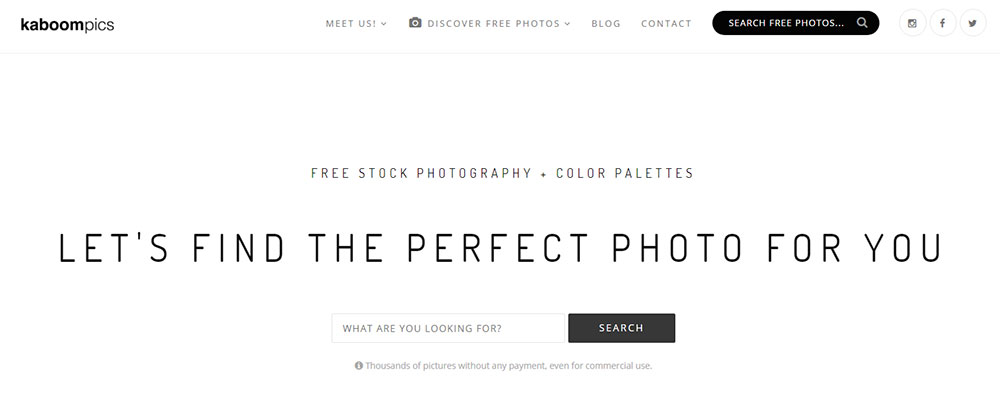Image resolution: width=1000 pixels, height=418 pixels.
Task: Click the 'Let's Find the Perfect Photo' headline
Action: click(500, 249)
